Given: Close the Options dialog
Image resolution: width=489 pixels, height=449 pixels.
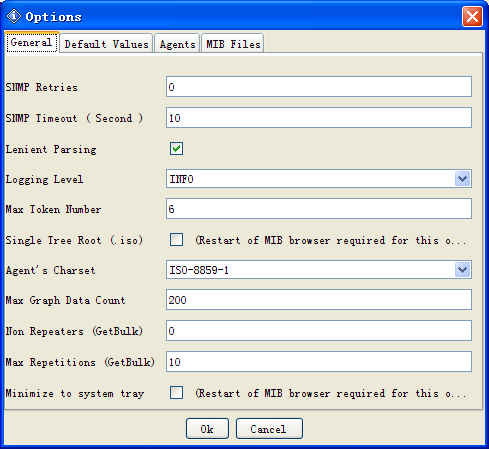Looking at the screenshot, I should (x=472, y=16).
